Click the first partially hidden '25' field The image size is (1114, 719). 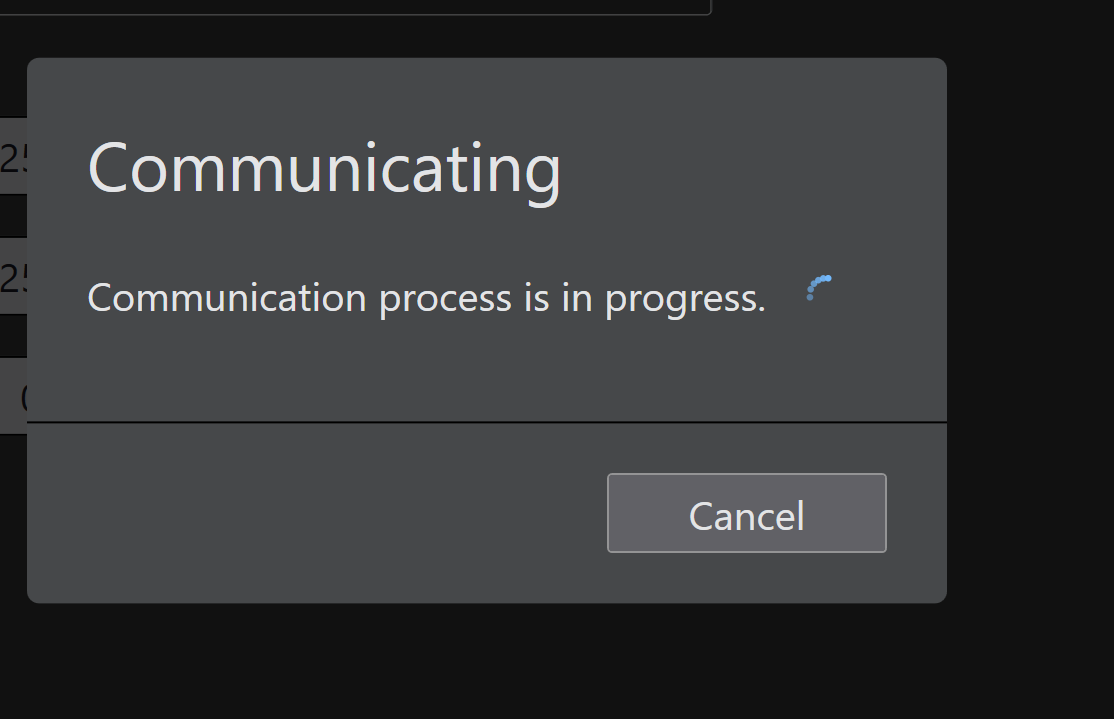tap(13, 157)
